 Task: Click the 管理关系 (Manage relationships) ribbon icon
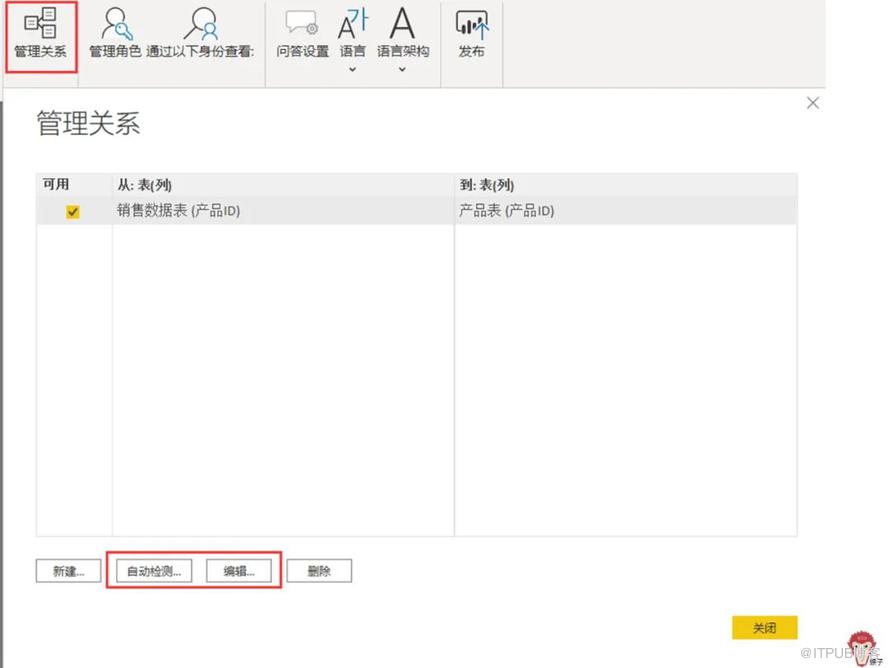(x=40, y=24)
